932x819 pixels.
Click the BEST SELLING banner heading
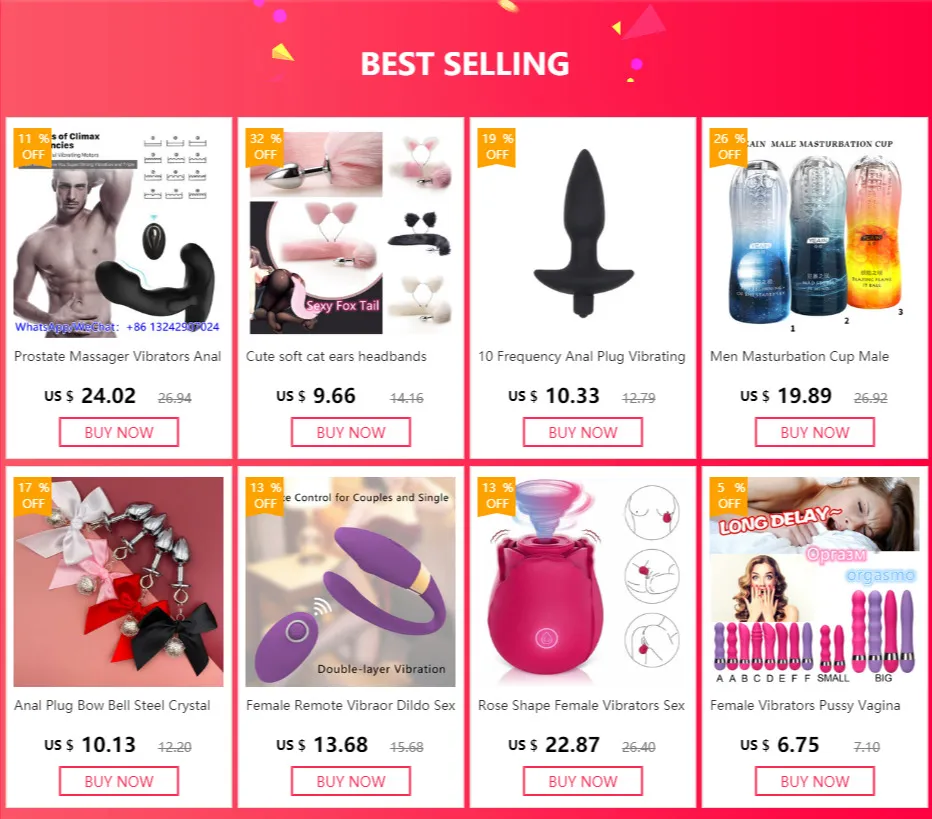[465, 64]
